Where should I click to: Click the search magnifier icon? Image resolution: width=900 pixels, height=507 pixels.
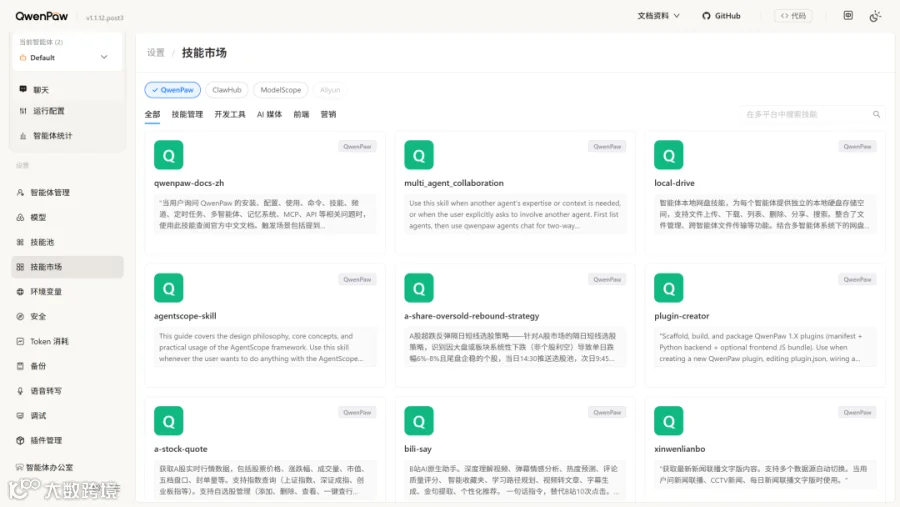(876, 114)
